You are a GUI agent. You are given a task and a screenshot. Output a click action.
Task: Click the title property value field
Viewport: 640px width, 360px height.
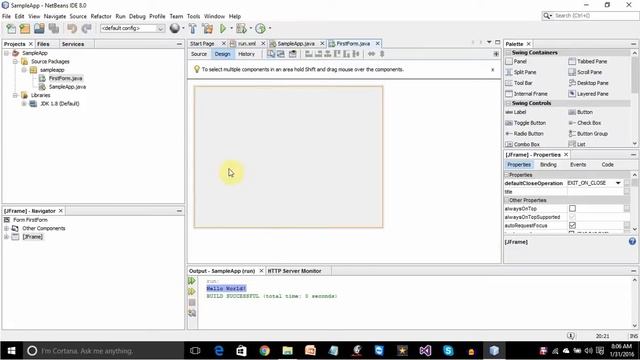[x=595, y=192]
